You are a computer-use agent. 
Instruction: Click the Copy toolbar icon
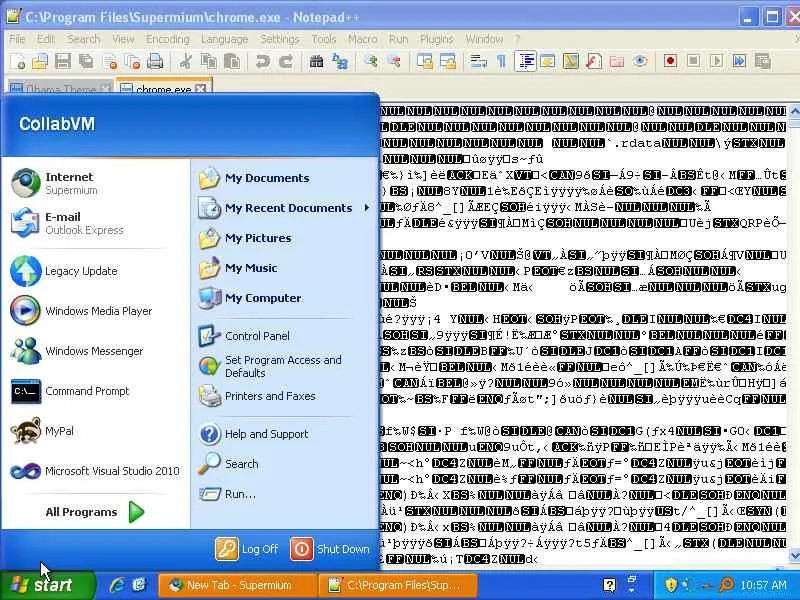pos(208,62)
